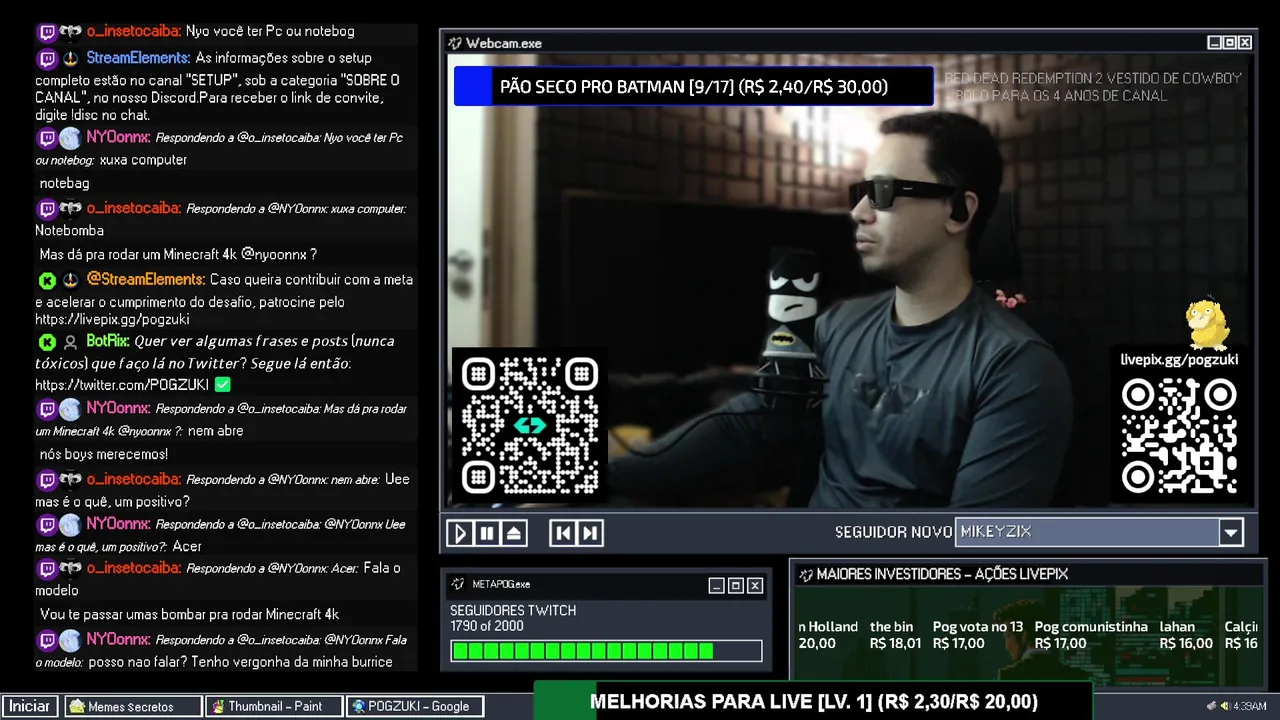
Task: Click the Webcam.exe title bar icon
Action: pos(455,43)
